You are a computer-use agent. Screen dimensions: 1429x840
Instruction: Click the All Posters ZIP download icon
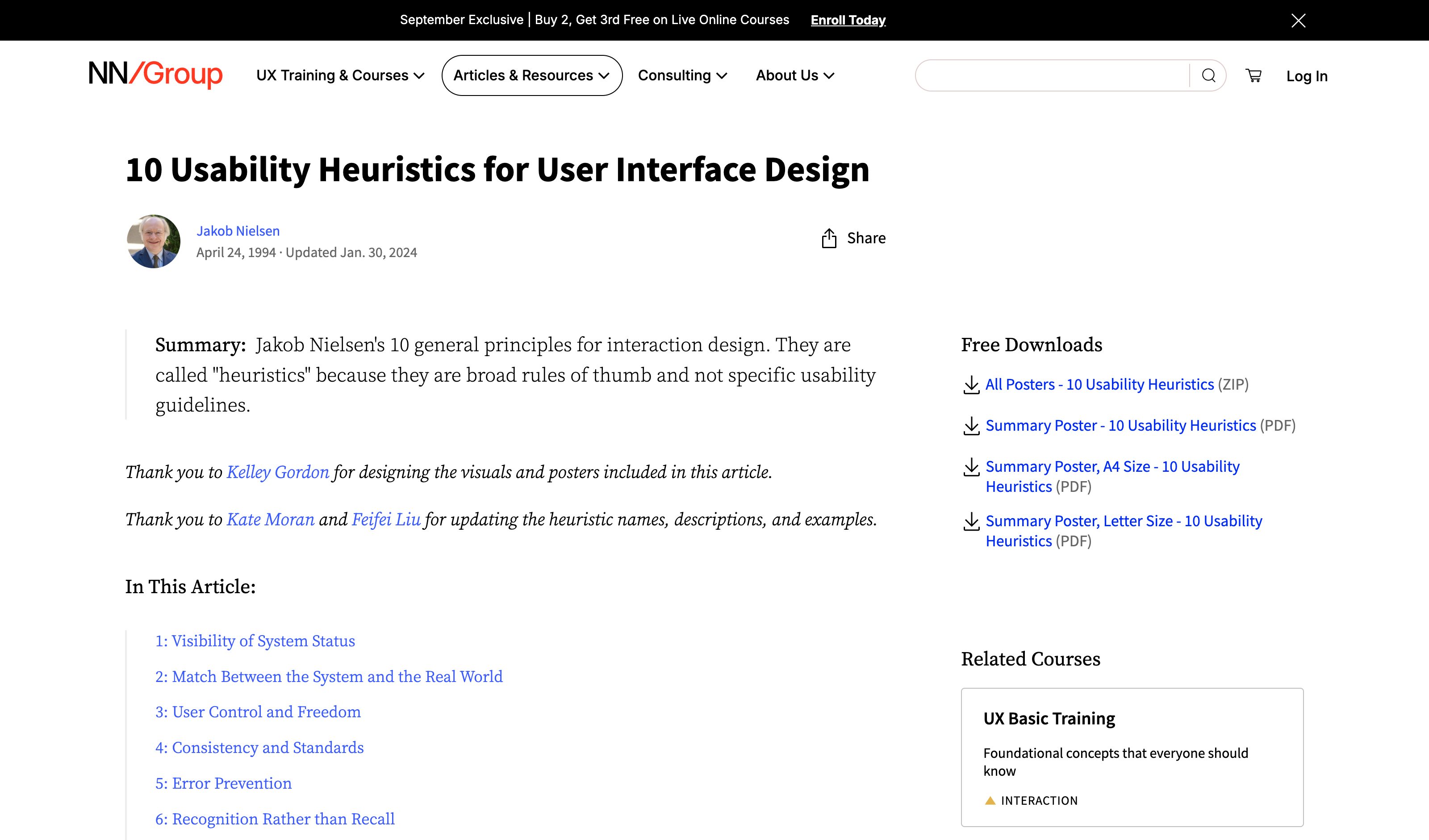tap(971, 385)
